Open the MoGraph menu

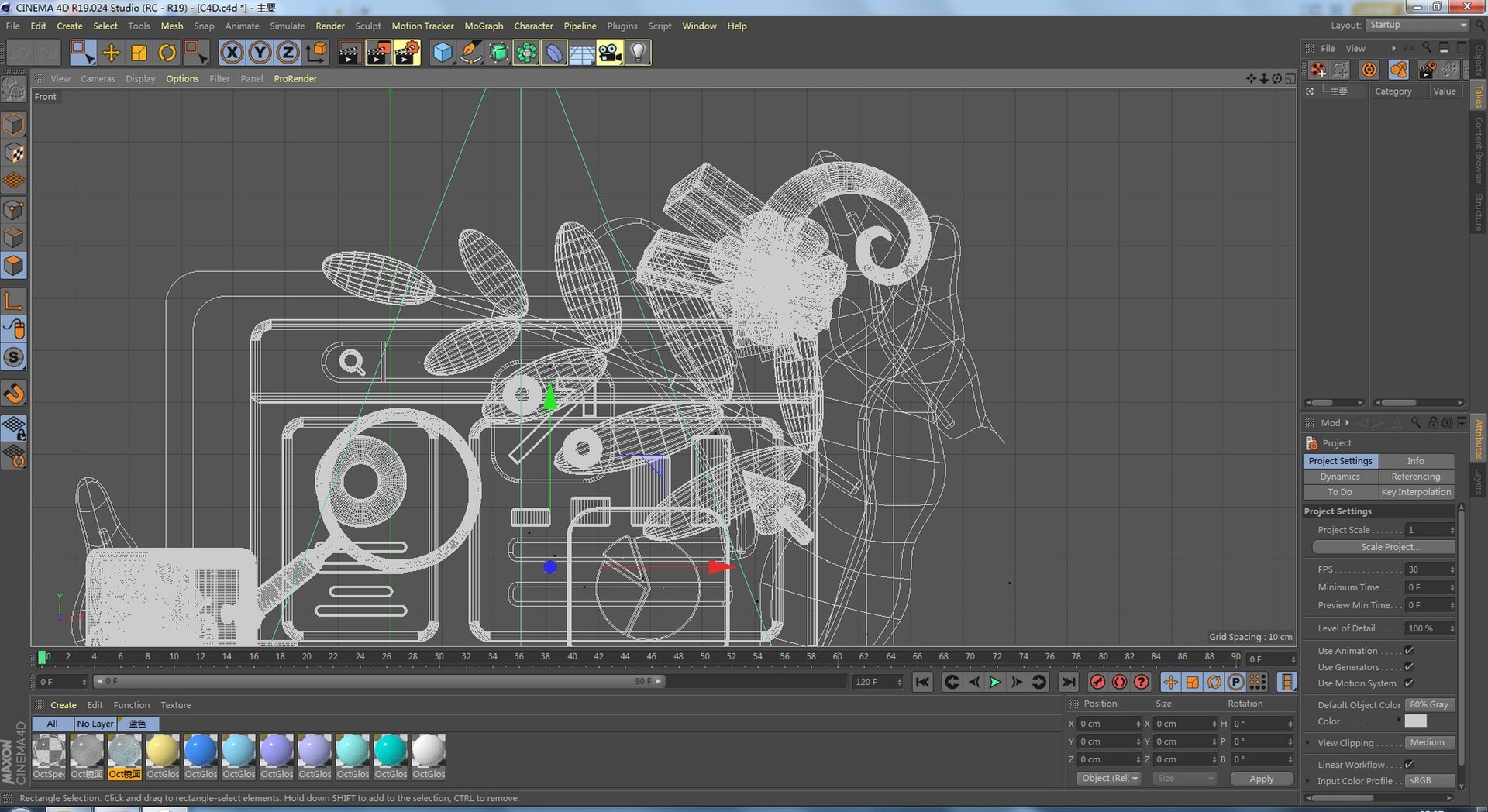pos(484,26)
